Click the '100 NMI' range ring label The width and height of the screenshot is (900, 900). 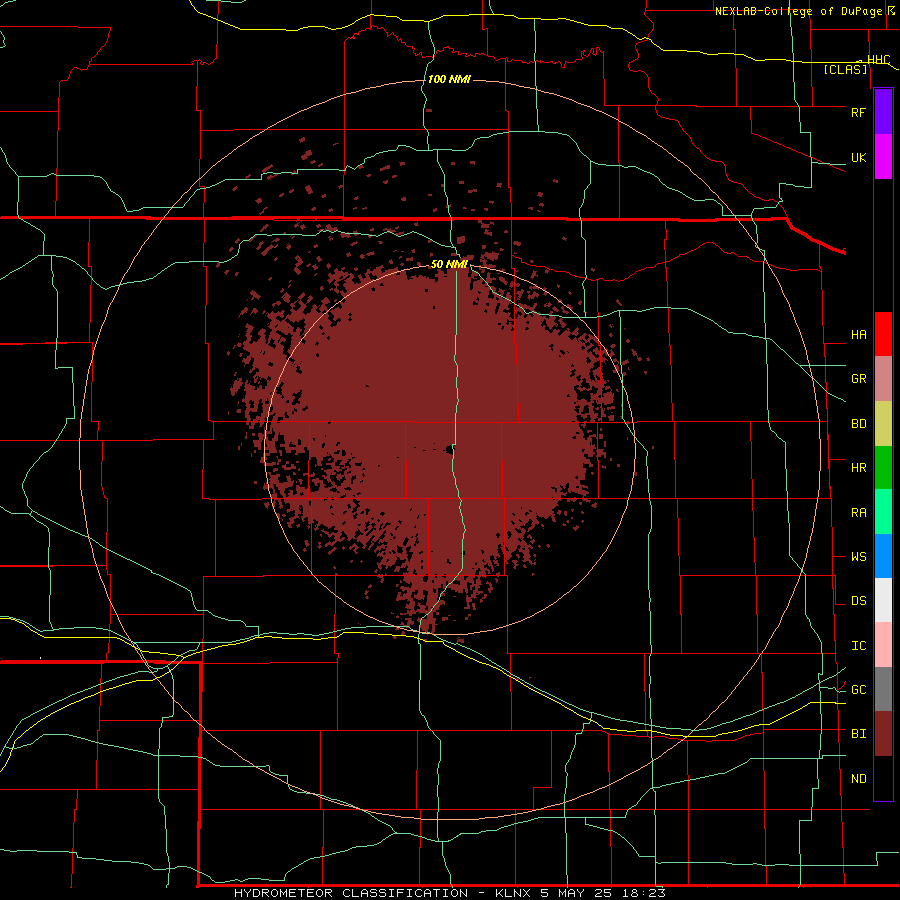[449, 79]
